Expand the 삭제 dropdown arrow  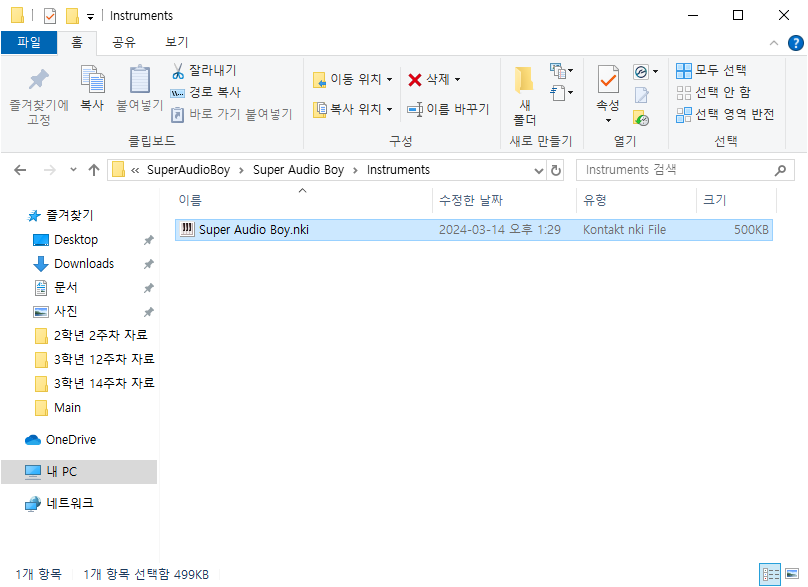457,79
